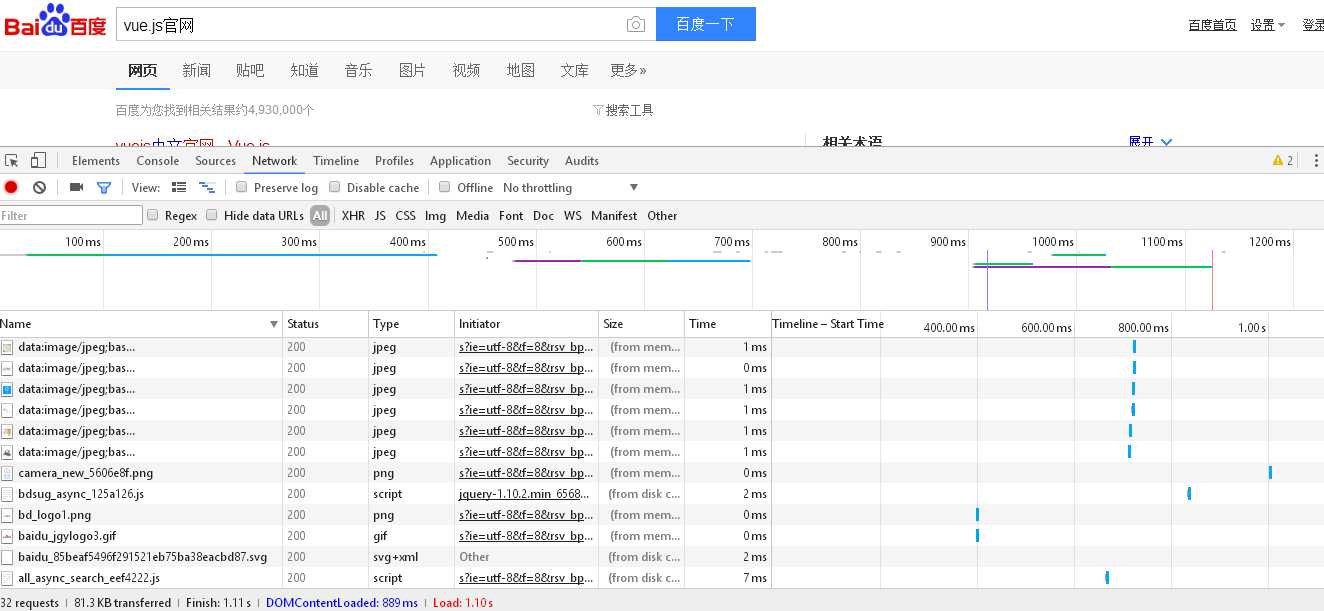The image size is (1324, 611).
Task: Switch to the Console tab
Action: [x=158, y=161]
